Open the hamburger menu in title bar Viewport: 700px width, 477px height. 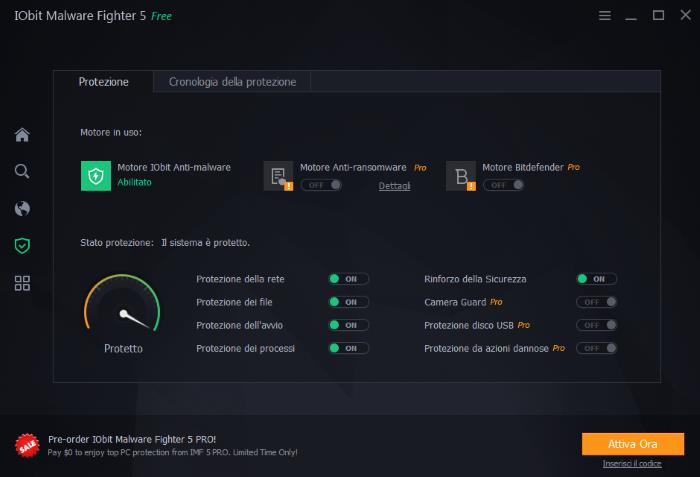[604, 15]
